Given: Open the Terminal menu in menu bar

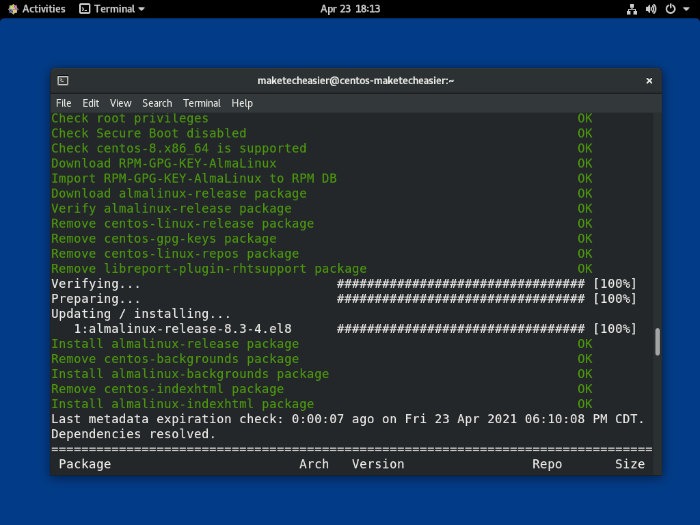Looking at the screenshot, I should [202, 103].
